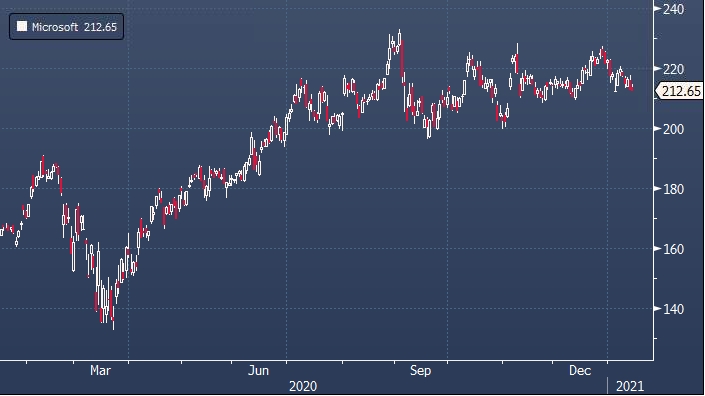This screenshot has height=396, width=705.
Task: Click the 160 price axis label
Action: coord(674,249)
